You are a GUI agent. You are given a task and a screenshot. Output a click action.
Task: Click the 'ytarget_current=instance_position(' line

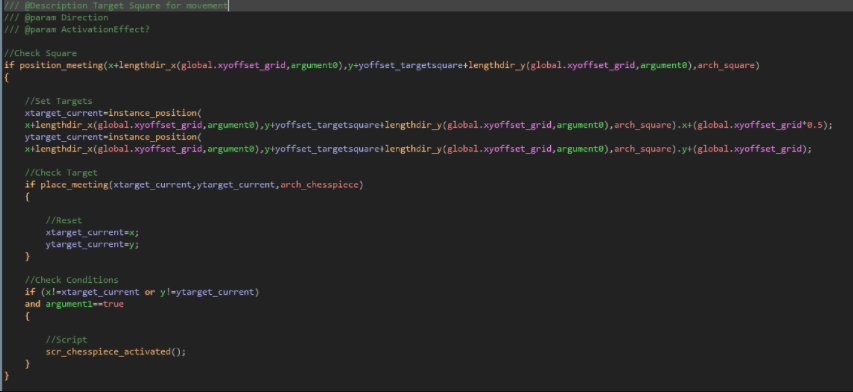(x=113, y=137)
